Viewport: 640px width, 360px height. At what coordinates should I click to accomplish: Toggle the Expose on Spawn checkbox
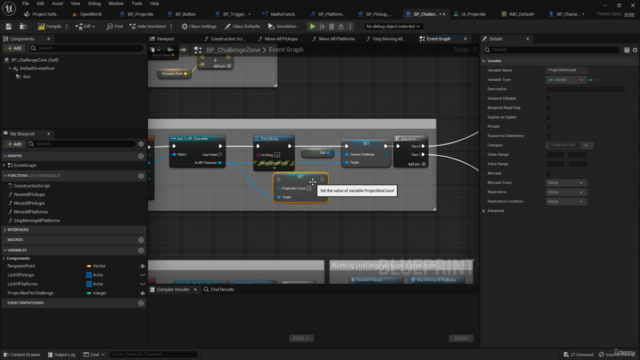click(549, 117)
